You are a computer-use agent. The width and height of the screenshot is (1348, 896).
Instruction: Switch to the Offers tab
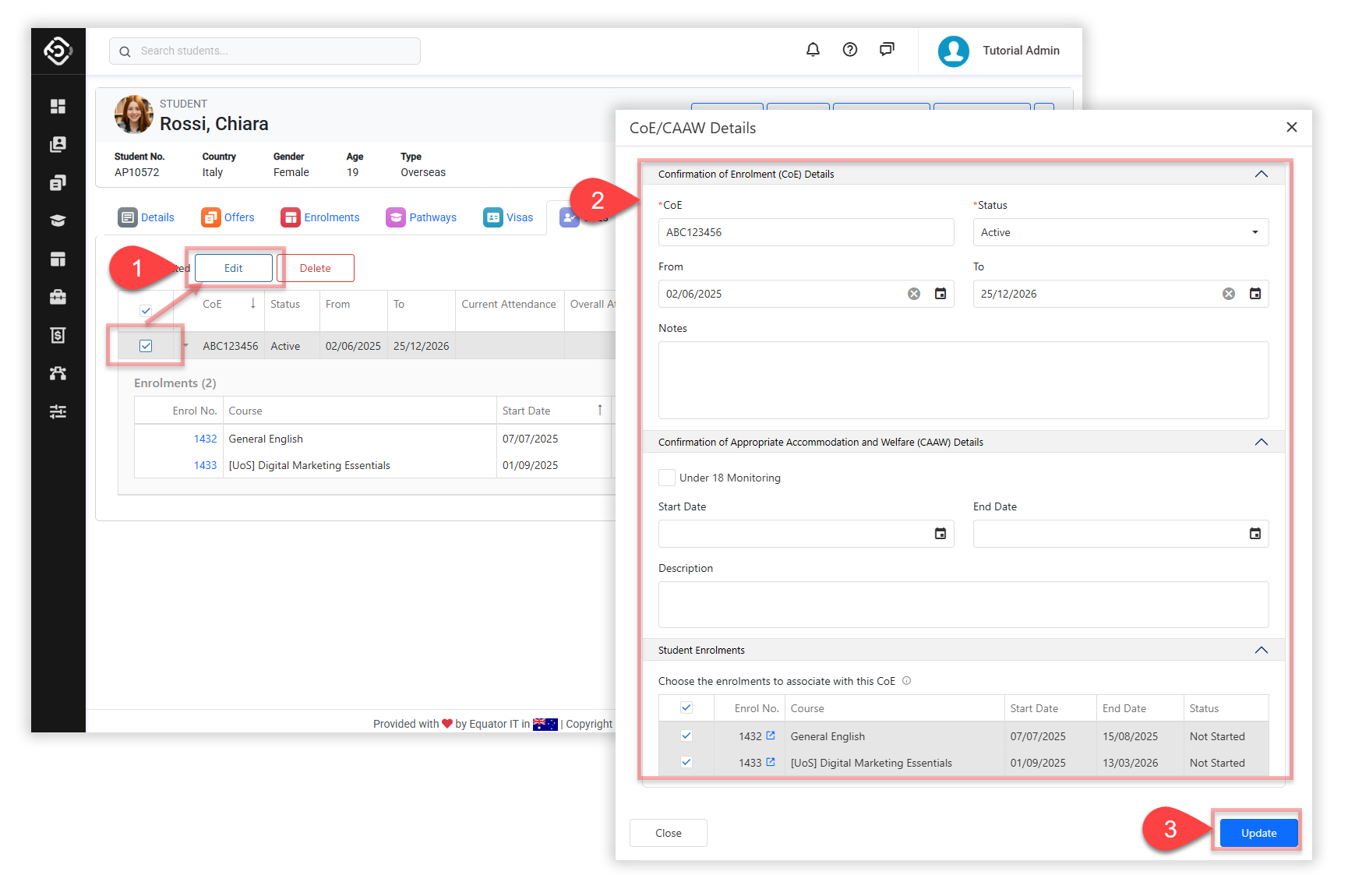click(x=228, y=217)
